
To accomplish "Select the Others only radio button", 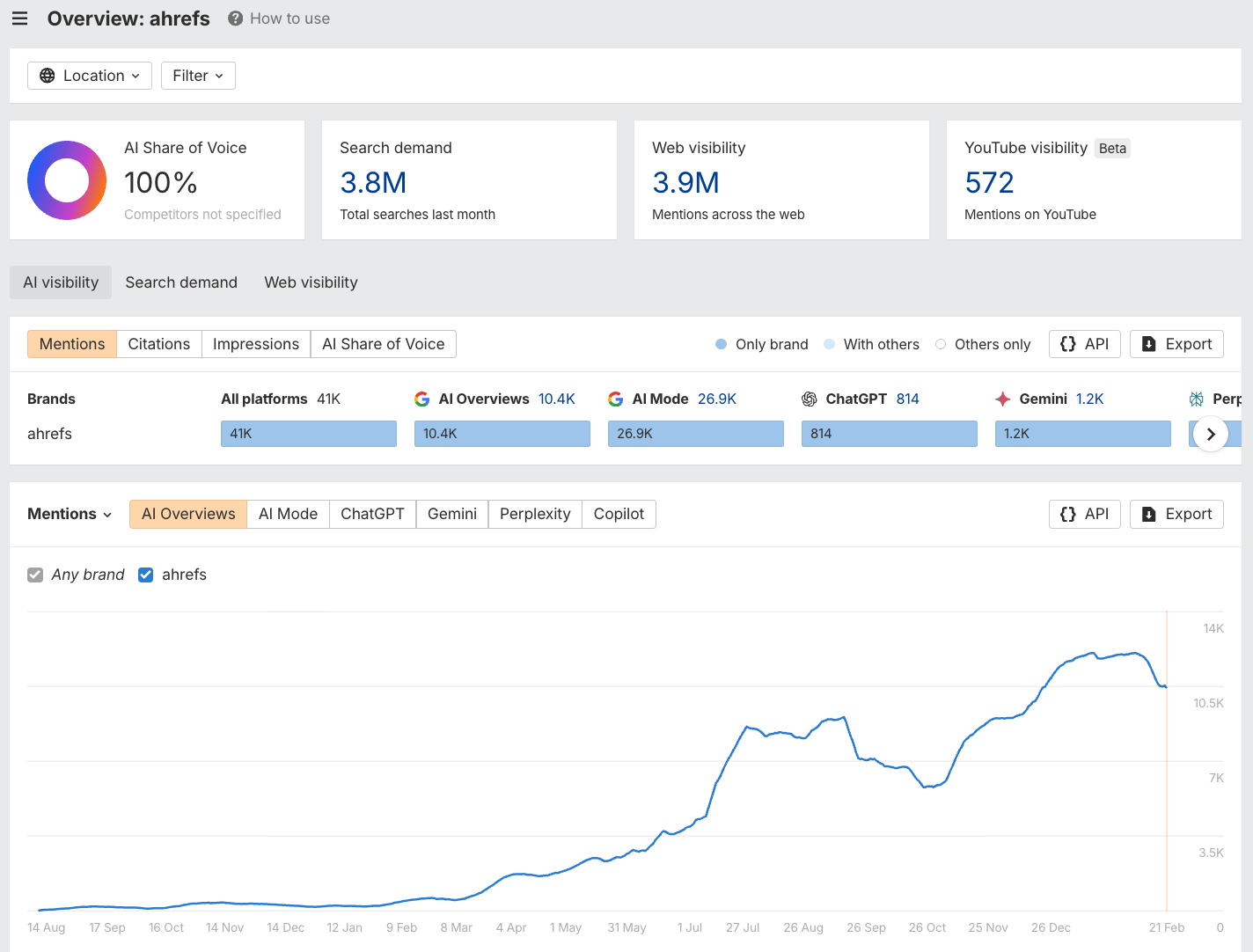I will coord(940,344).
